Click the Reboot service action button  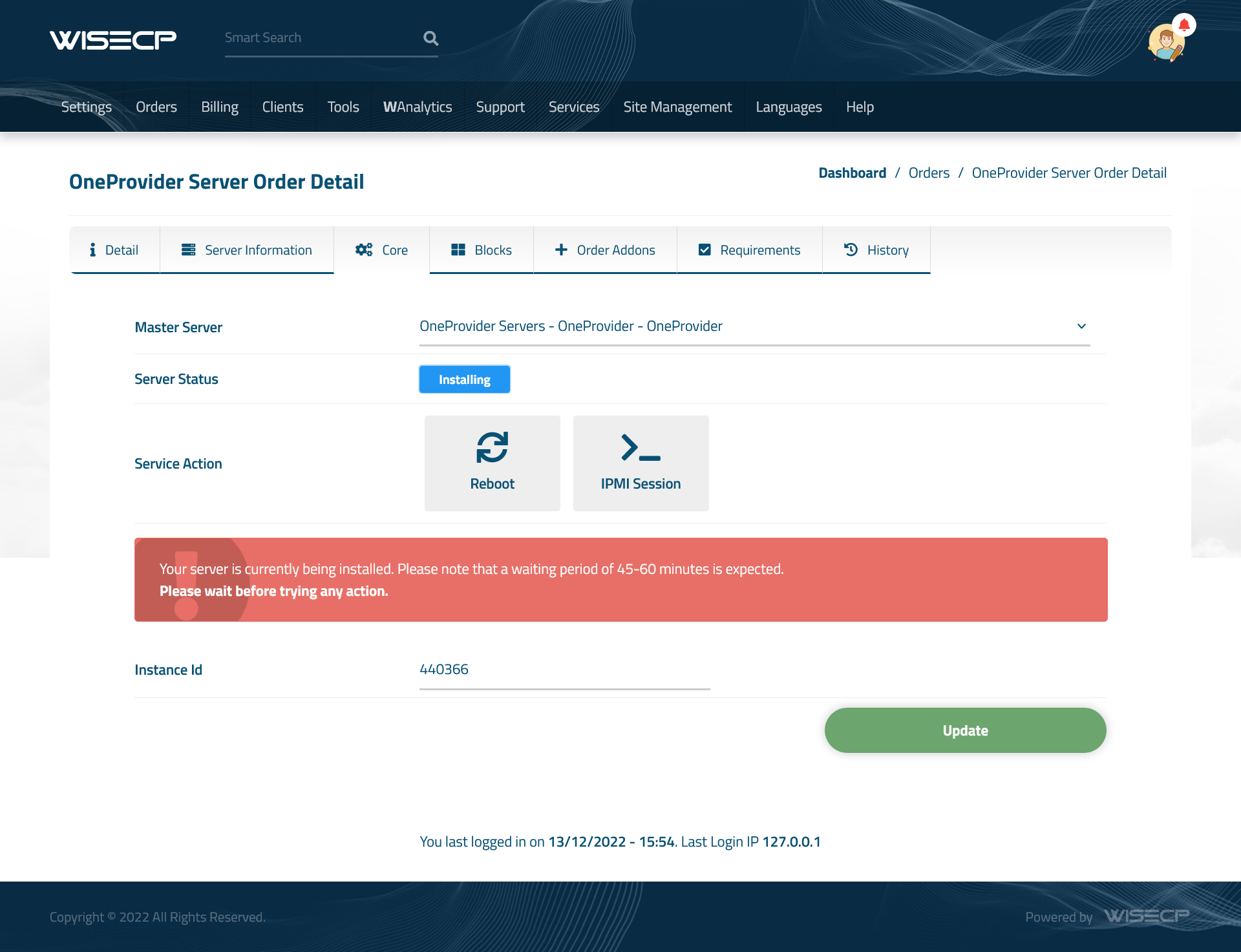(493, 463)
